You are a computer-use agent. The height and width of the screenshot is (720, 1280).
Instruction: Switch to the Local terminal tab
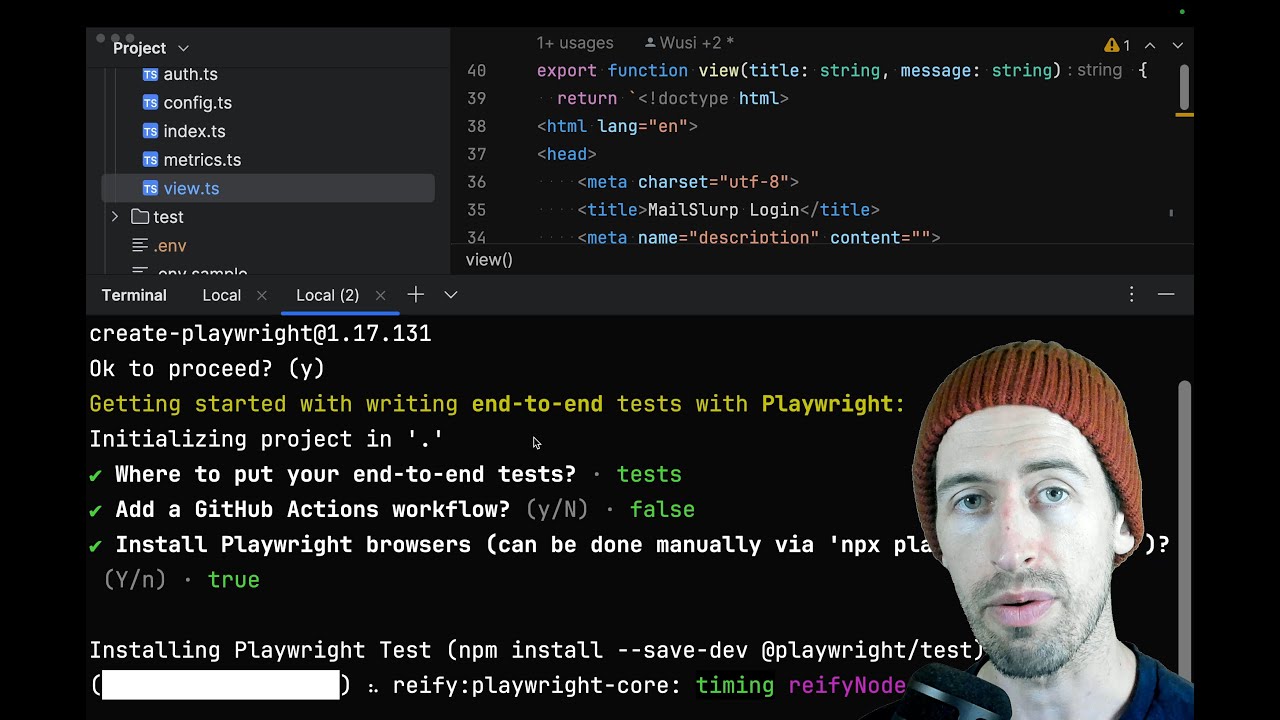click(x=221, y=295)
